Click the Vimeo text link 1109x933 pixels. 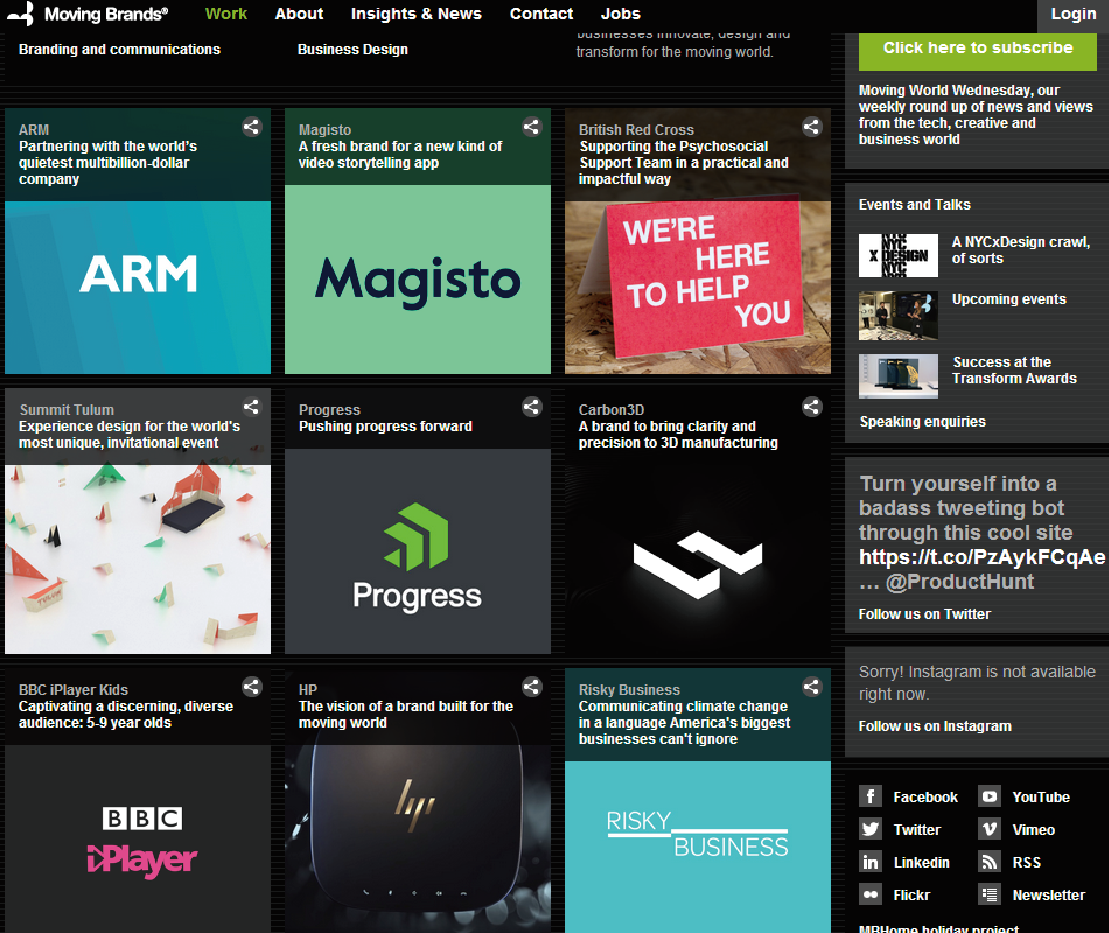(1033, 830)
